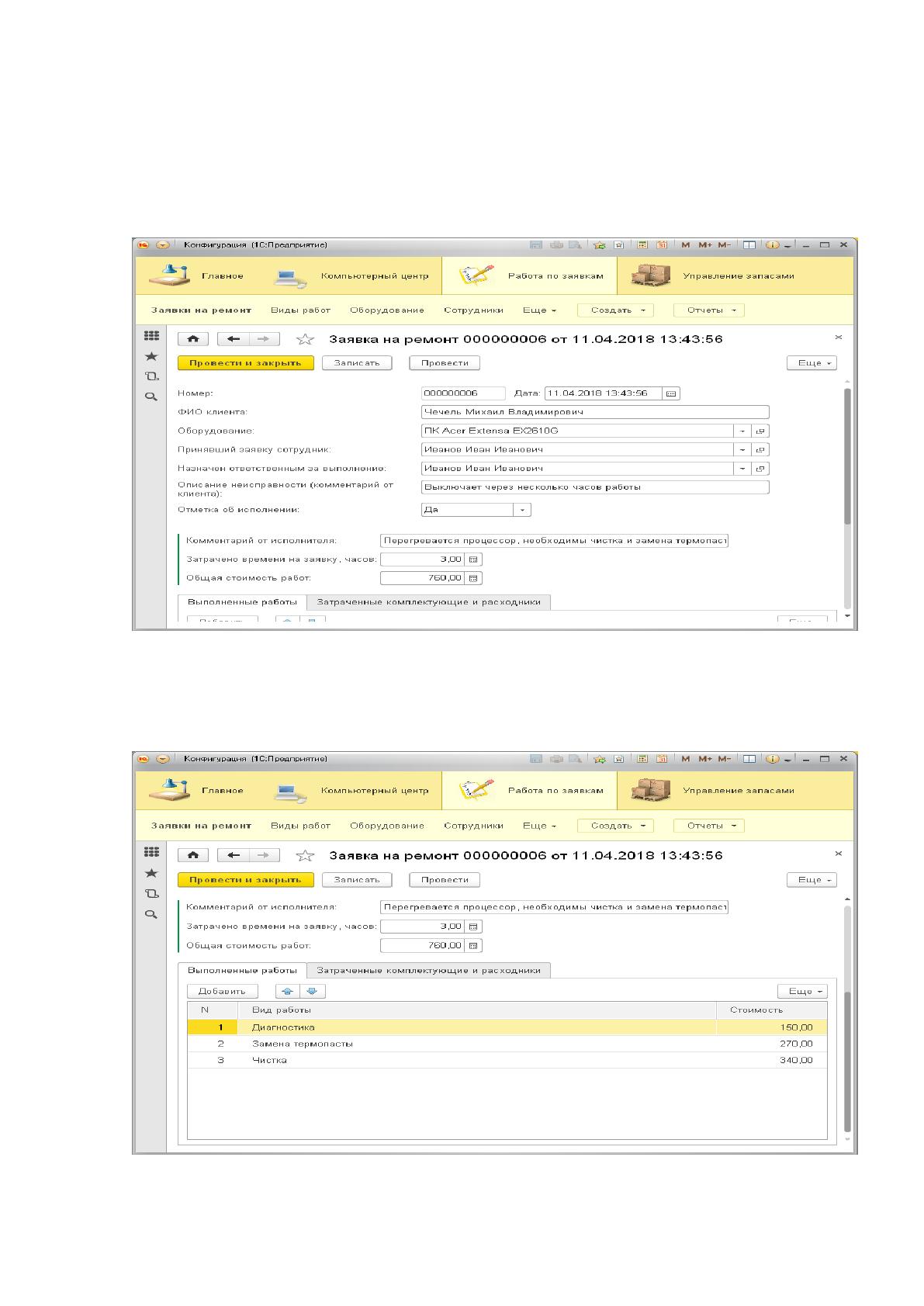This screenshot has width=924, height=1306.
Task: Click the Номер field containing 000000006
Action: click(x=463, y=393)
